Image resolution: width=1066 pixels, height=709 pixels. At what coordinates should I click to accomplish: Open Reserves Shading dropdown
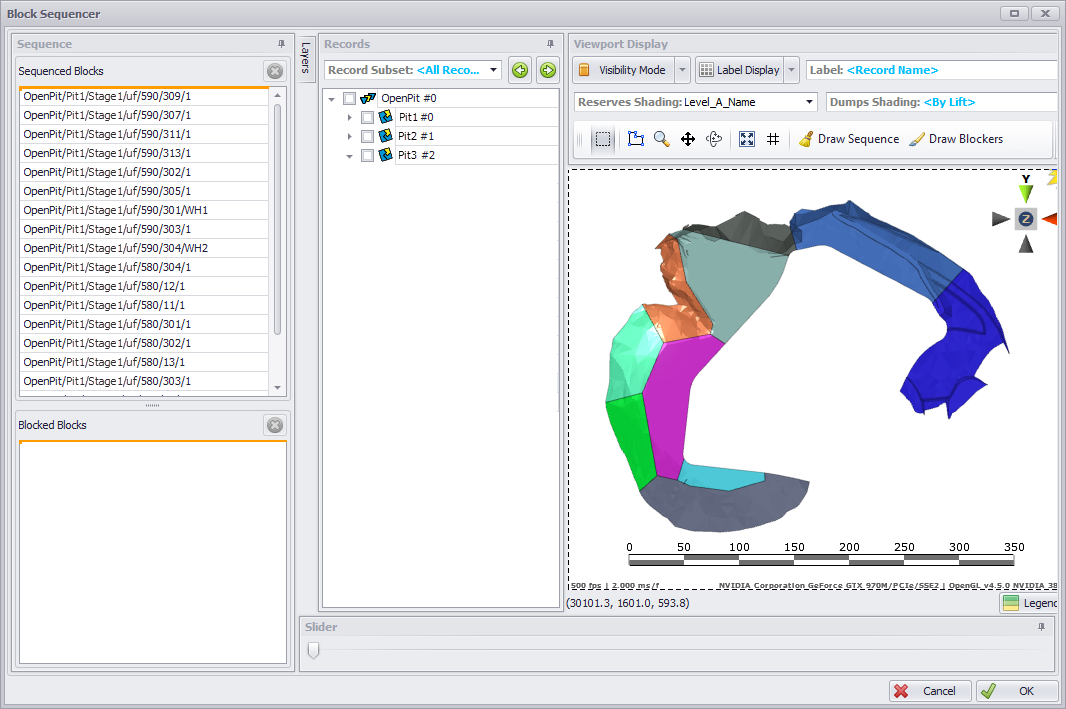coord(809,102)
